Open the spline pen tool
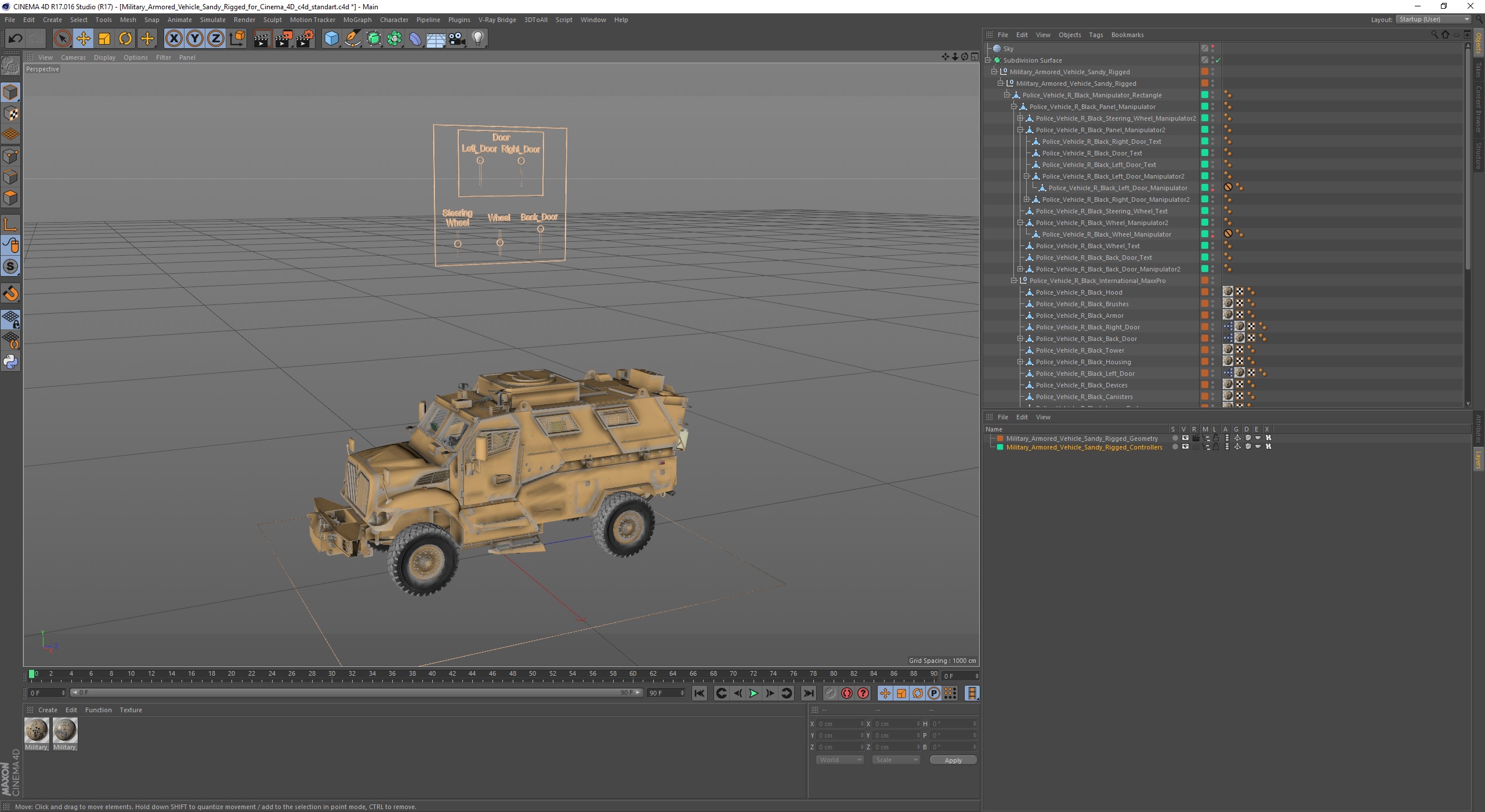This screenshot has width=1485, height=812. 352,39
